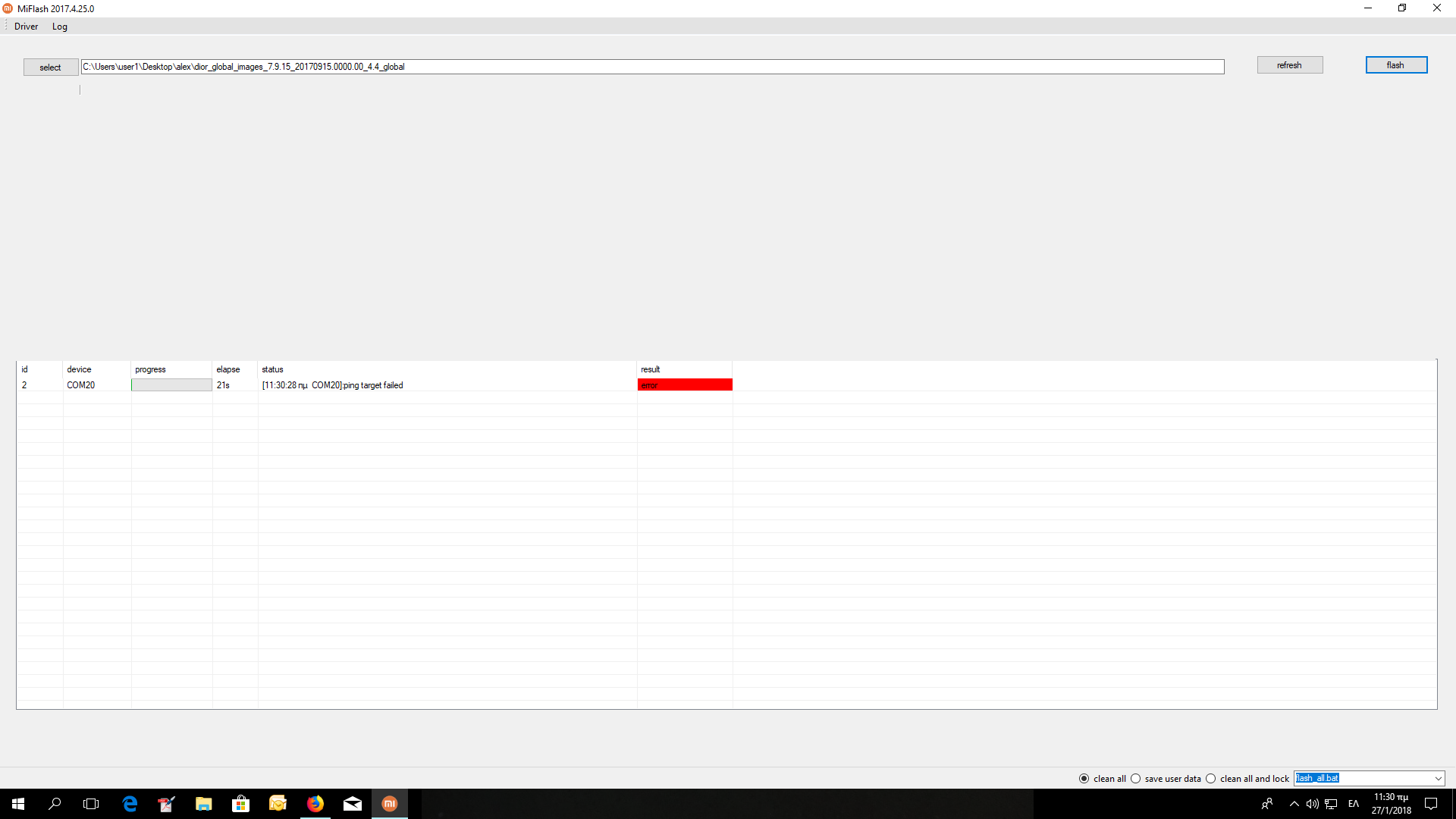Screen dimensions: 1456x819
Task: Click the ROM folder path field
Action: click(x=652, y=67)
